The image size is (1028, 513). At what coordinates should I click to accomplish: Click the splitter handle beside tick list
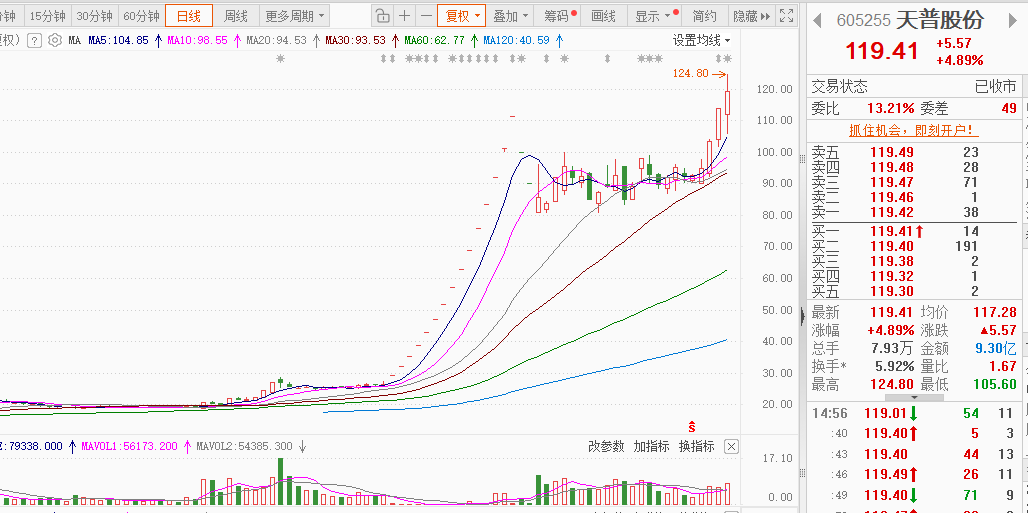click(802, 473)
